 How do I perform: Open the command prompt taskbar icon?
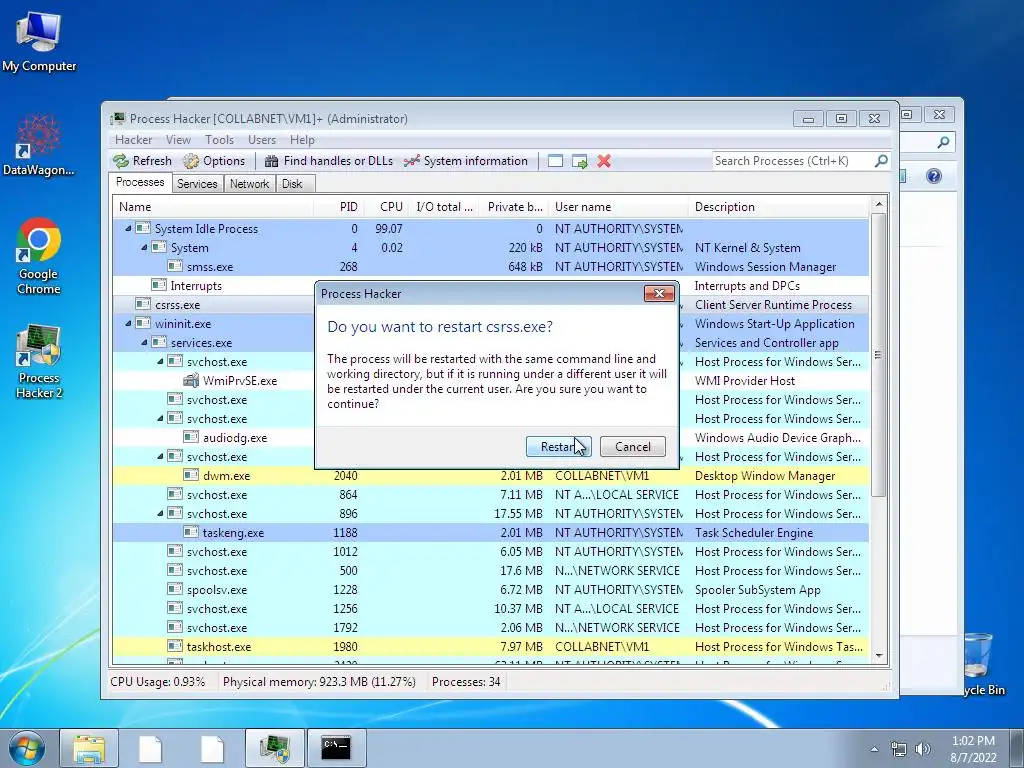pos(336,748)
